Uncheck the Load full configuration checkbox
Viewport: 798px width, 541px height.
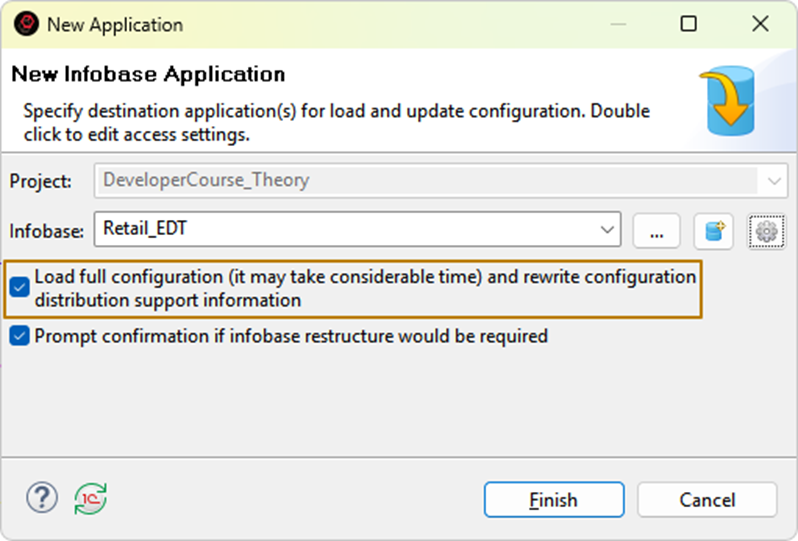point(20,288)
